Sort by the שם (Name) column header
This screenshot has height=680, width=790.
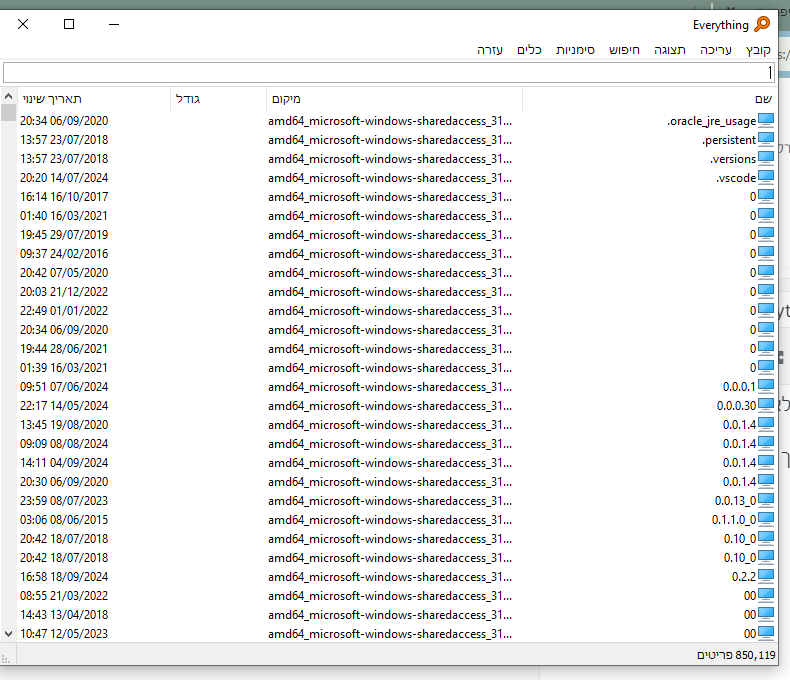click(x=650, y=99)
